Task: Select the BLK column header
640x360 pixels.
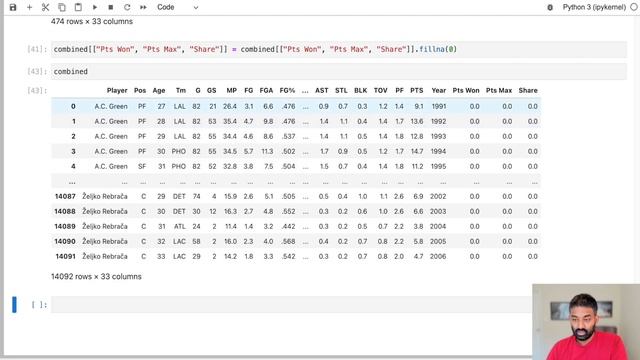Action: 360,91
